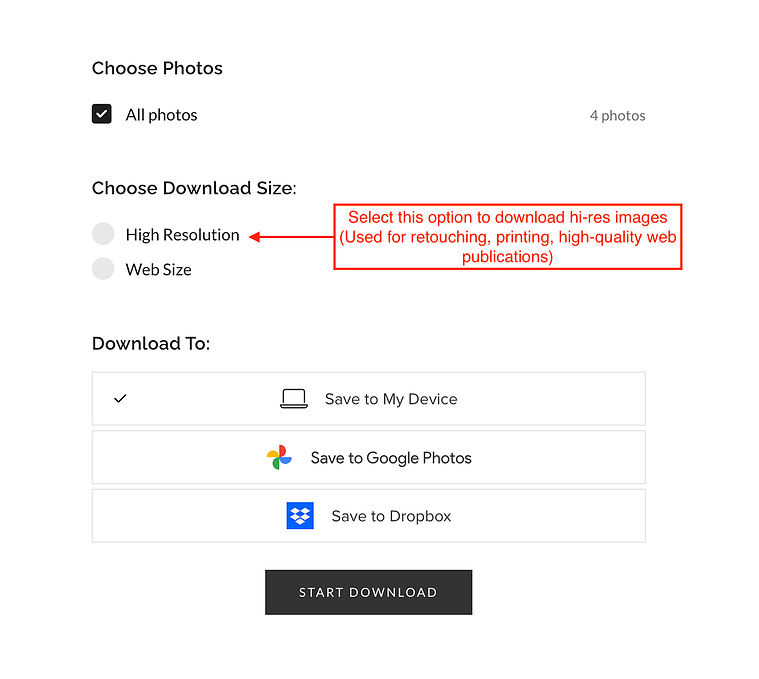This screenshot has height=679, width=759.
Task: Click the Google Photos pinwheel icon
Action: [279, 457]
